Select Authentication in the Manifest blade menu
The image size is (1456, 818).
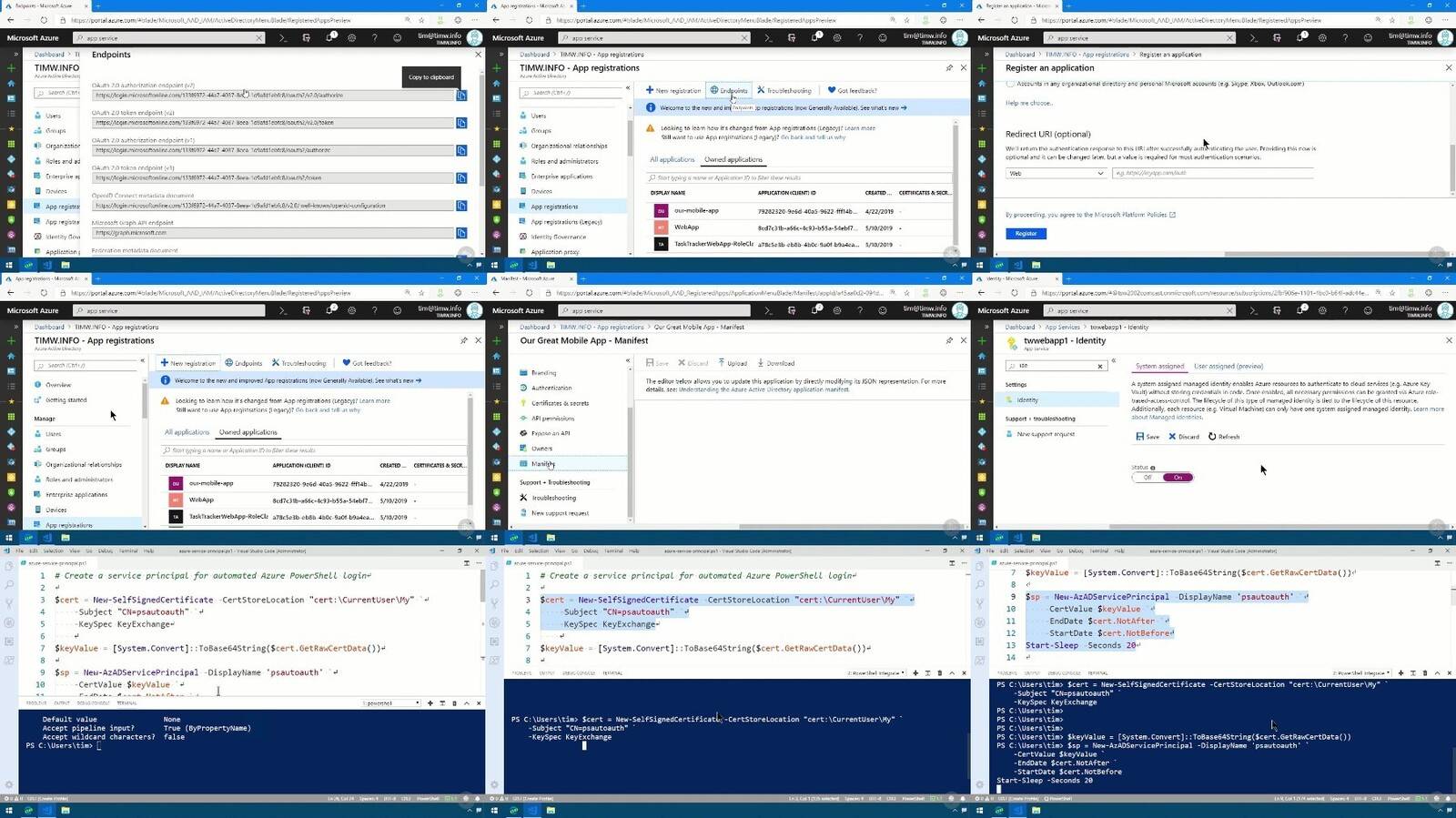(x=551, y=389)
